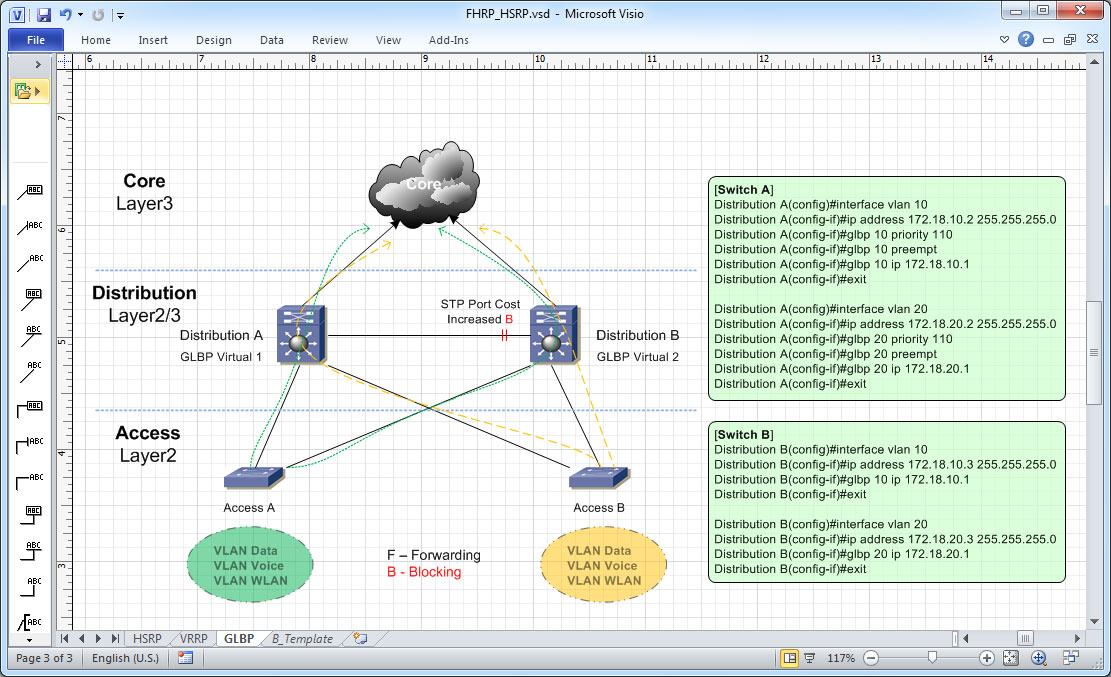Fit page to current window from status bar
This screenshot has width=1111, height=677.
coord(1012,658)
